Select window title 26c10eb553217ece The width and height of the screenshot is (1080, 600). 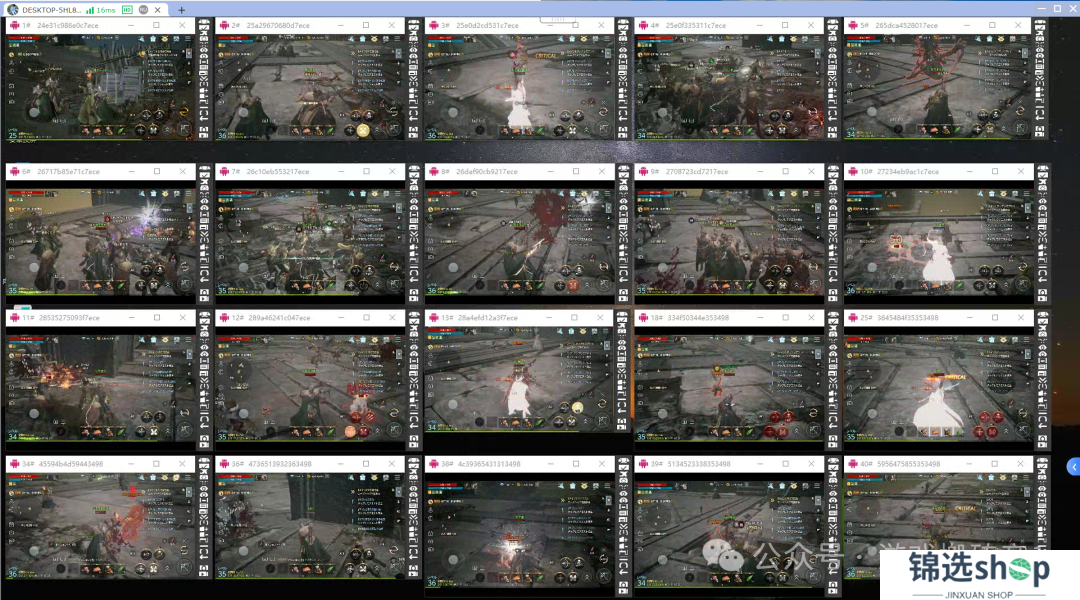pyautogui.click(x=278, y=172)
